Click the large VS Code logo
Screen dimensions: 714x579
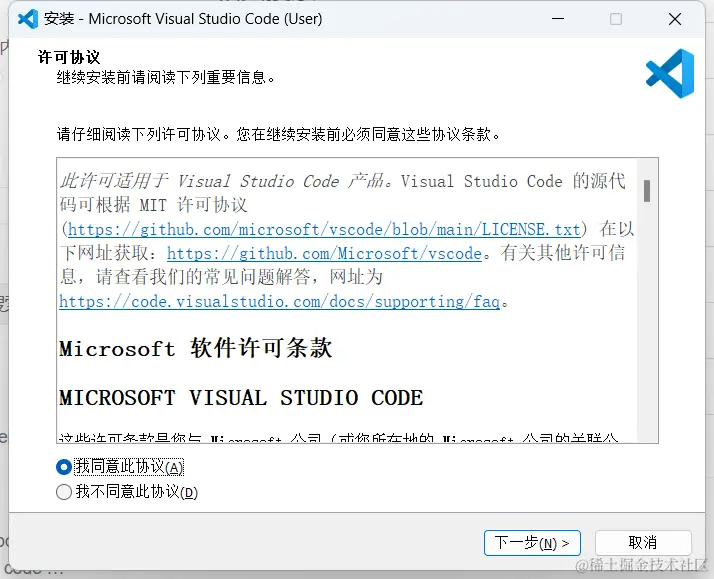click(670, 73)
